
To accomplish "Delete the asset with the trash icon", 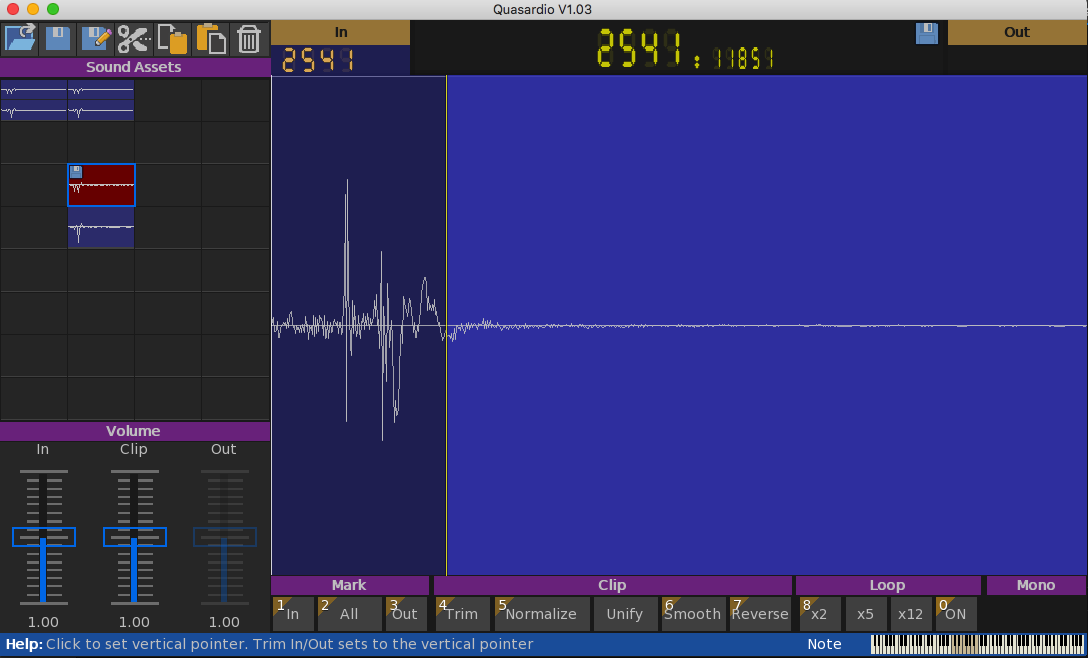I will [x=248, y=39].
